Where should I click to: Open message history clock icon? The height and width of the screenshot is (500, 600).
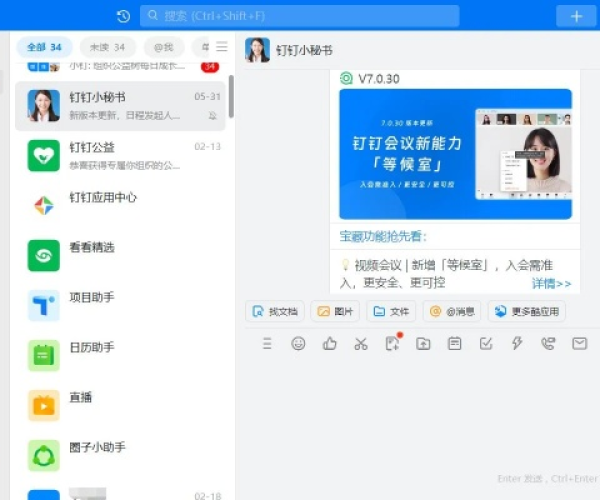pos(123,16)
